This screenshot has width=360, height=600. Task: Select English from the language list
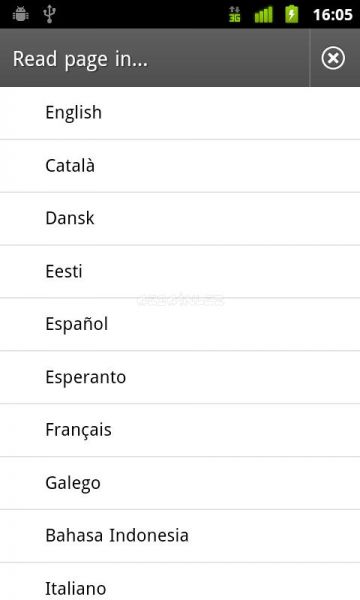point(180,113)
